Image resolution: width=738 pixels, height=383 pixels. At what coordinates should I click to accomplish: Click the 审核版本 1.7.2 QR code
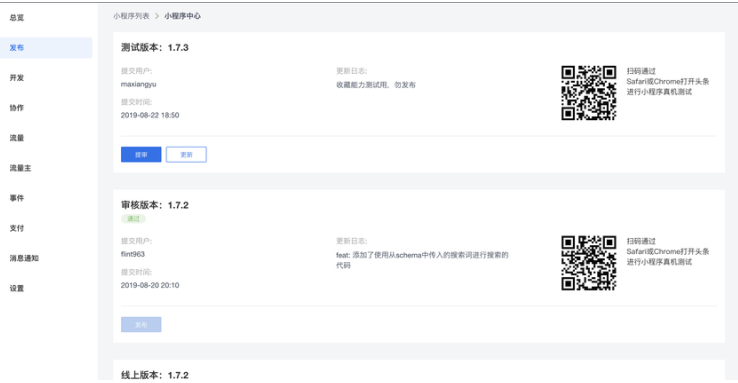(x=589, y=263)
